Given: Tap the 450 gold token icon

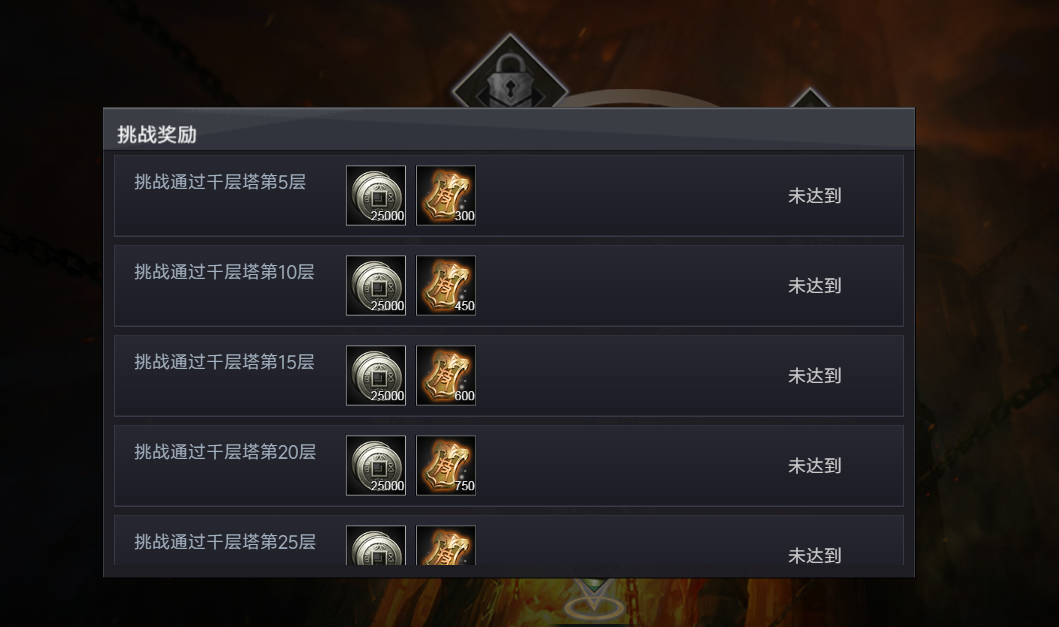Looking at the screenshot, I should (x=446, y=285).
